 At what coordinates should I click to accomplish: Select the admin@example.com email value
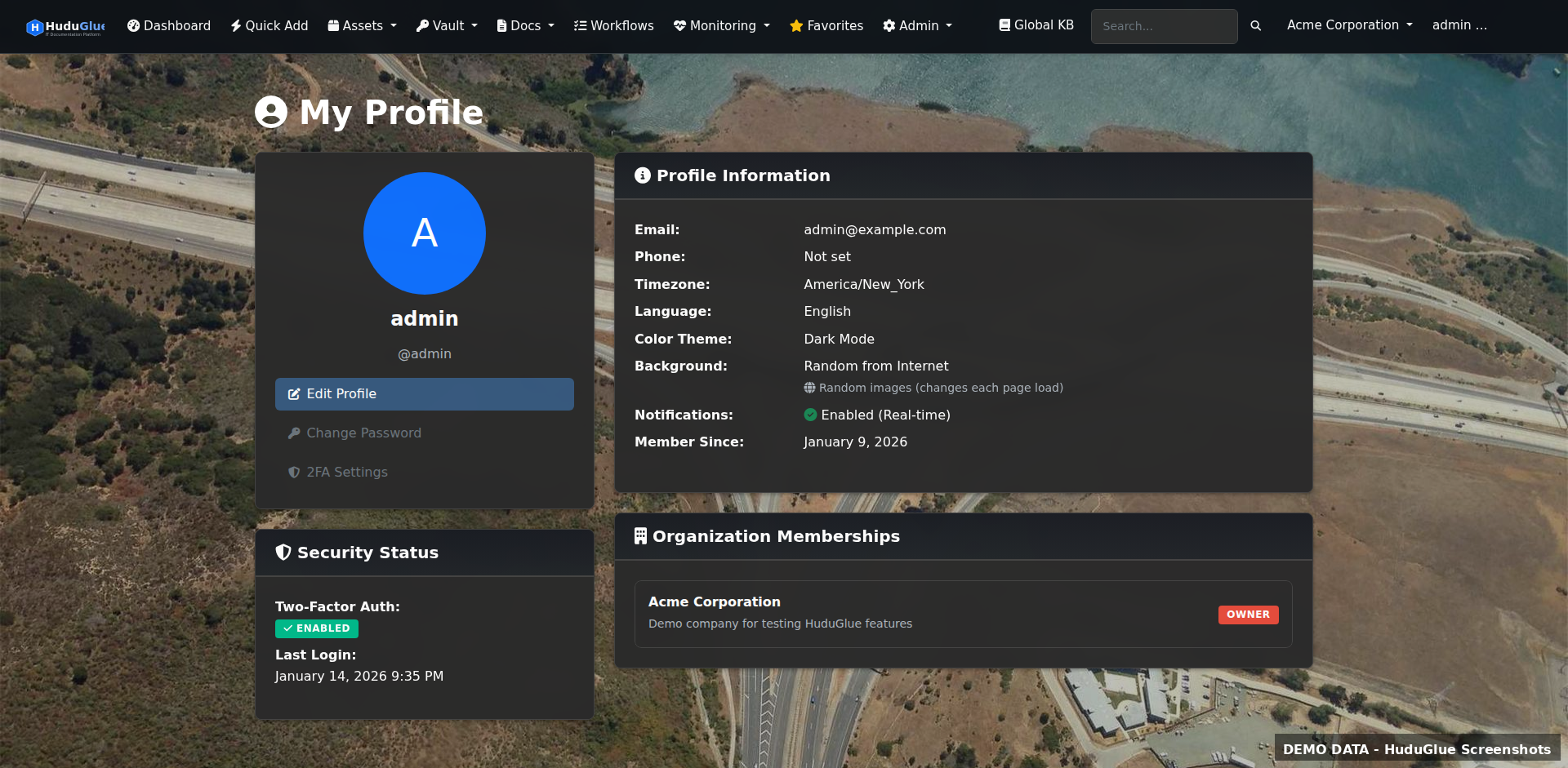point(875,230)
